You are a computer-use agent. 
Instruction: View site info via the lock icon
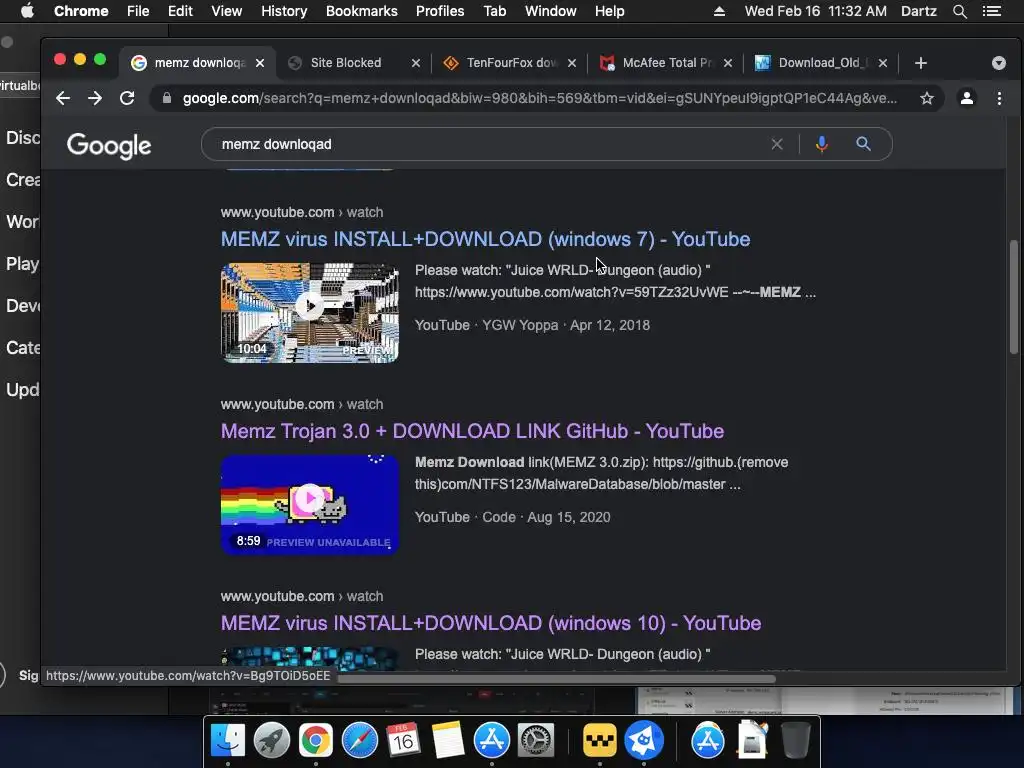(x=167, y=98)
